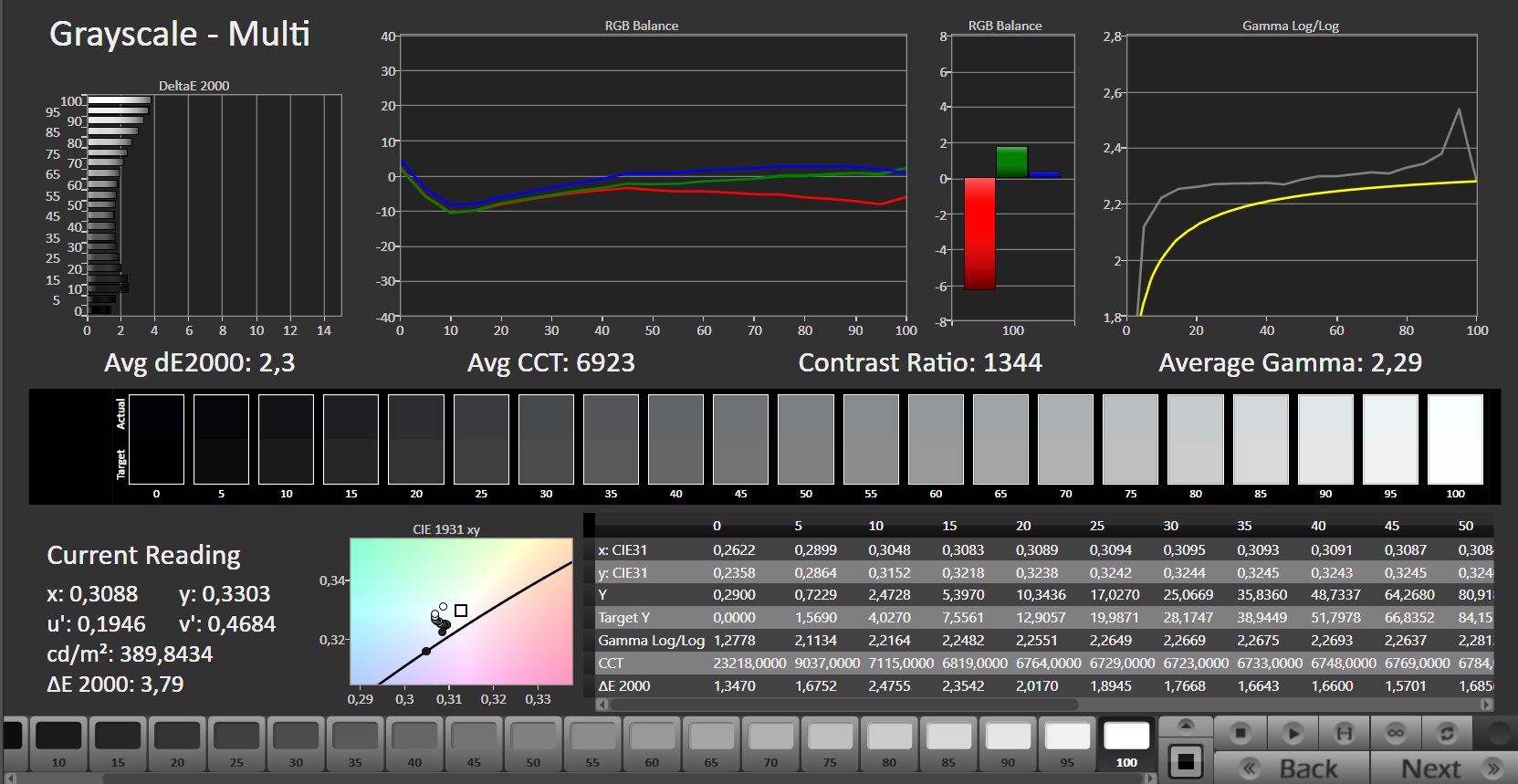
Task: Click the ΔE 2000 cell value 2,4755
Action: (889, 686)
